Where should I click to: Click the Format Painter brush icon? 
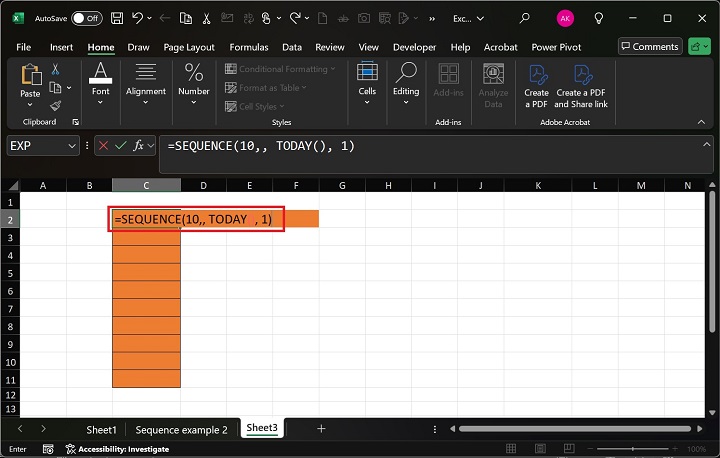point(56,105)
